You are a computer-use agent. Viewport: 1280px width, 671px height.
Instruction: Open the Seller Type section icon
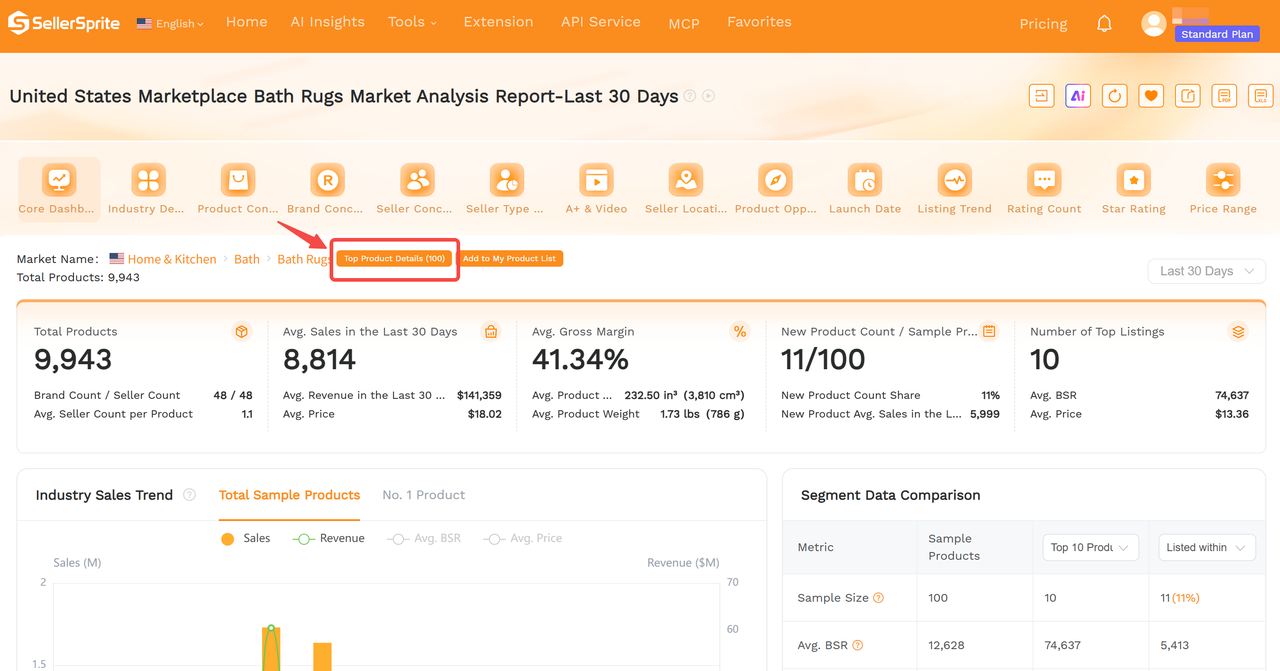click(507, 180)
